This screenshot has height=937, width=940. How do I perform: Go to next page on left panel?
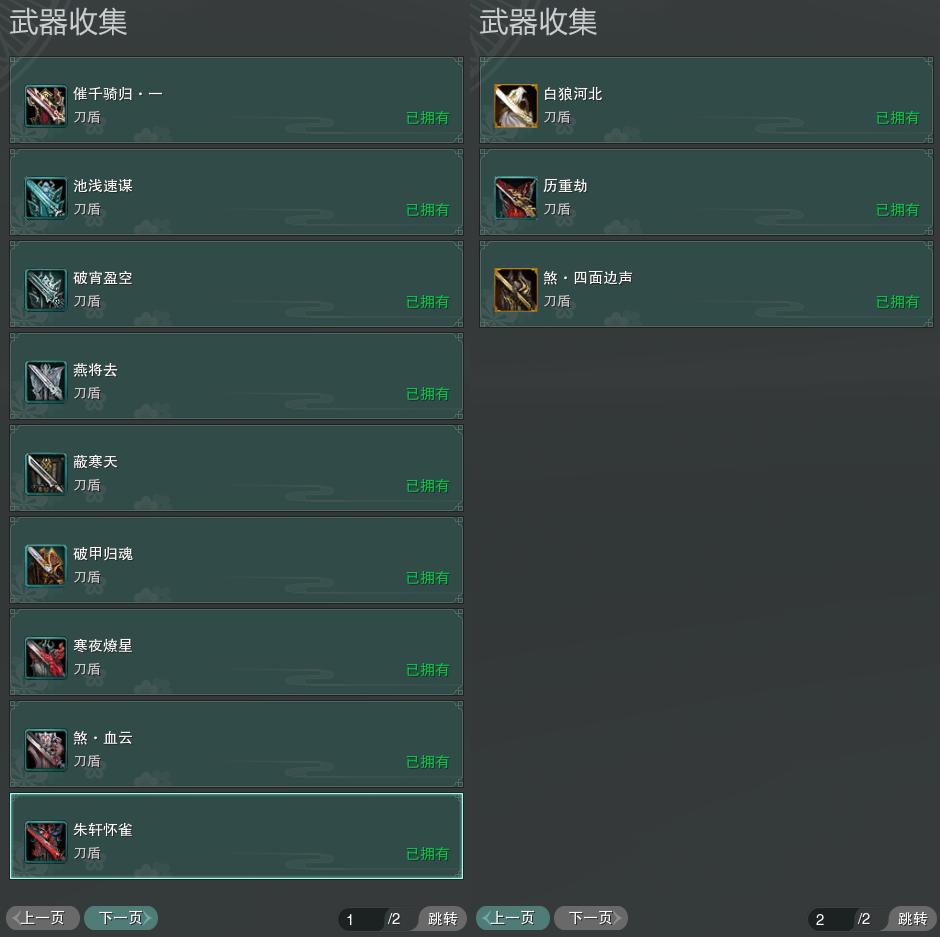121,918
